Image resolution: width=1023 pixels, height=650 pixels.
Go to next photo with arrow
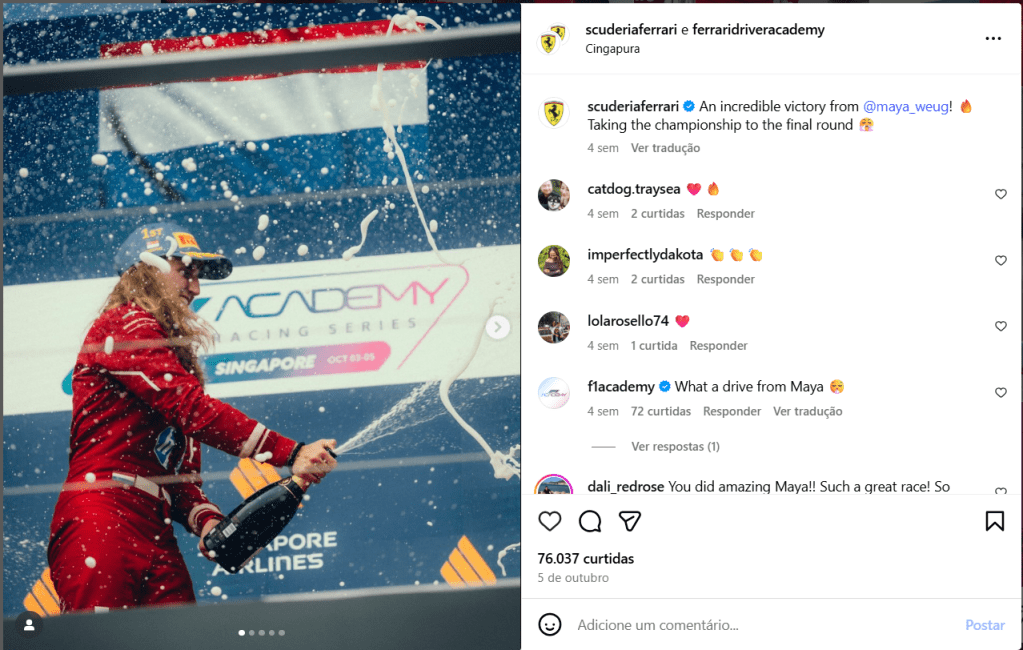[497, 327]
